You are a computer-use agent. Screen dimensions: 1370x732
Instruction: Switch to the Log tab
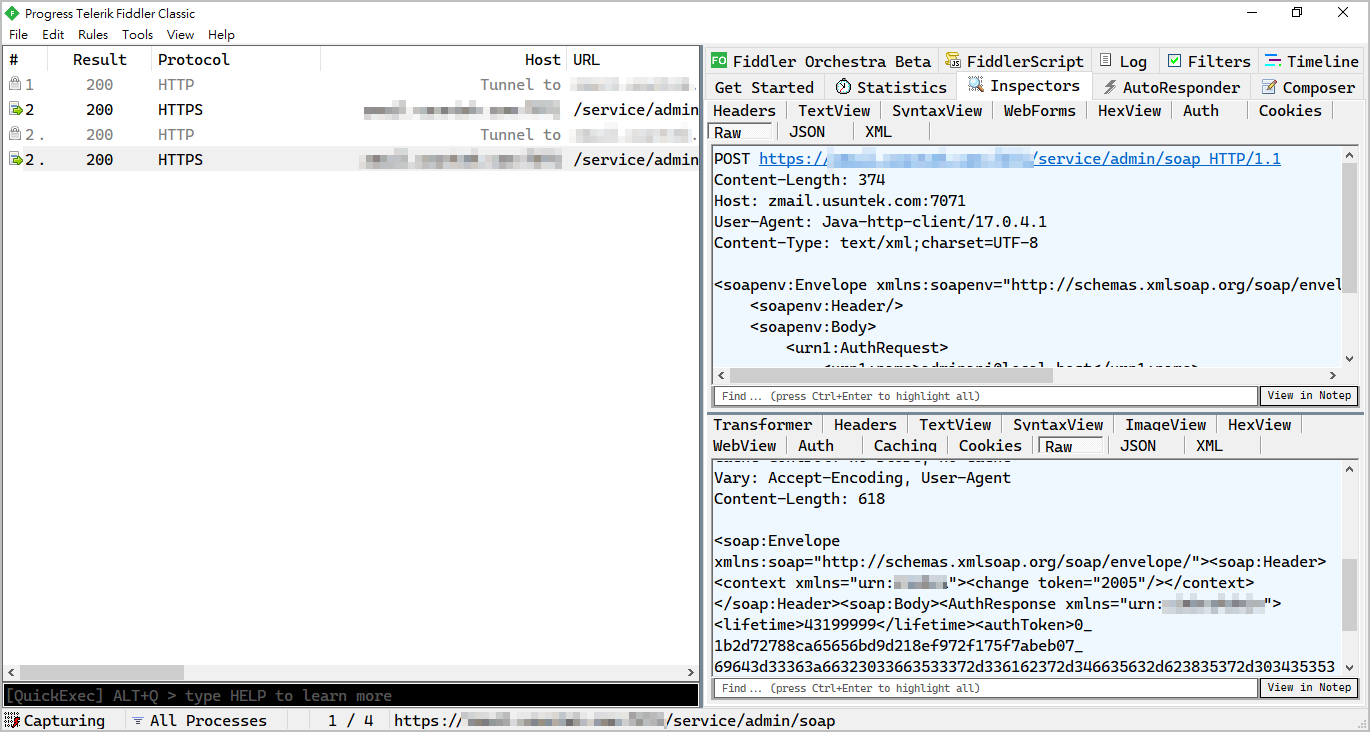(1123, 61)
